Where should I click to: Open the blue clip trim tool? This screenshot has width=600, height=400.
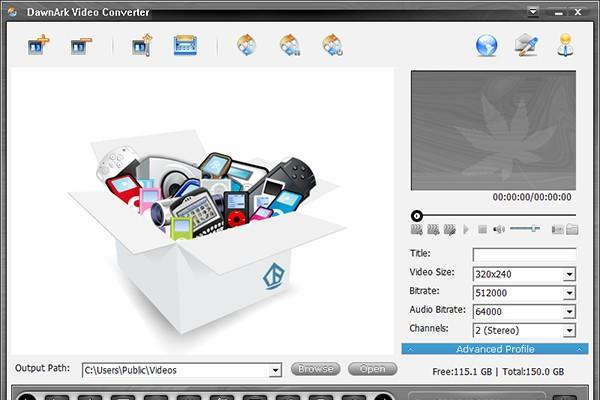[x=185, y=45]
